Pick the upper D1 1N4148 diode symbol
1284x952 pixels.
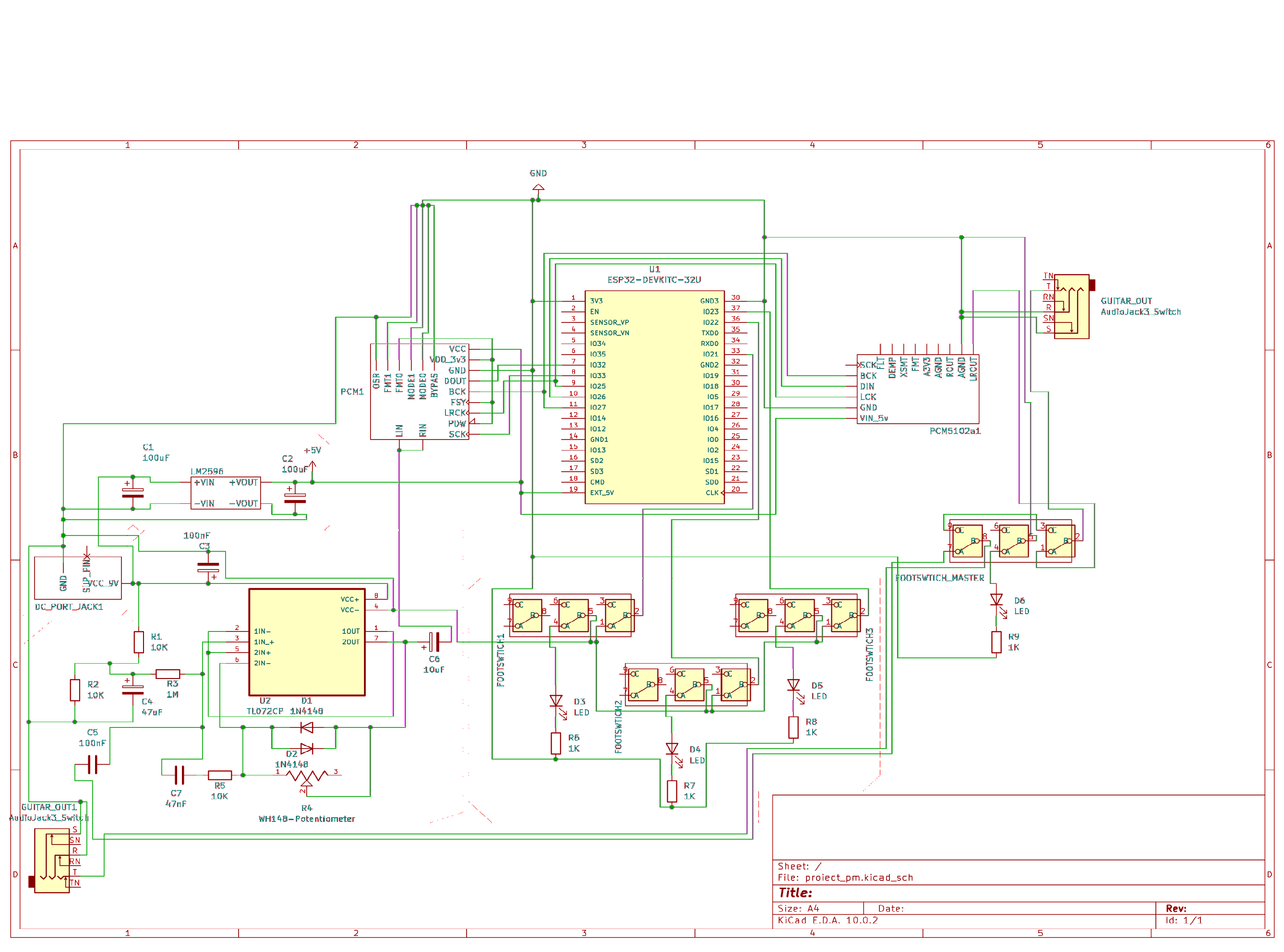(x=307, y=727)
